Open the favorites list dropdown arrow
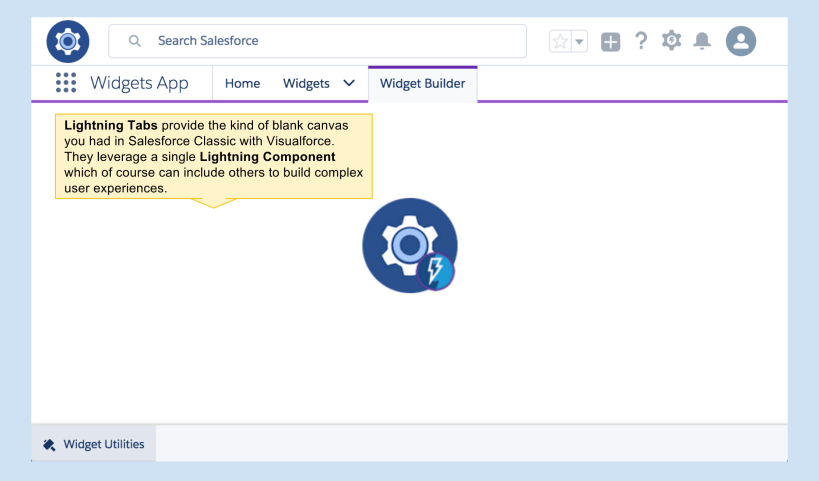Viewport: 819px width, 481px height. coord(579,41)
